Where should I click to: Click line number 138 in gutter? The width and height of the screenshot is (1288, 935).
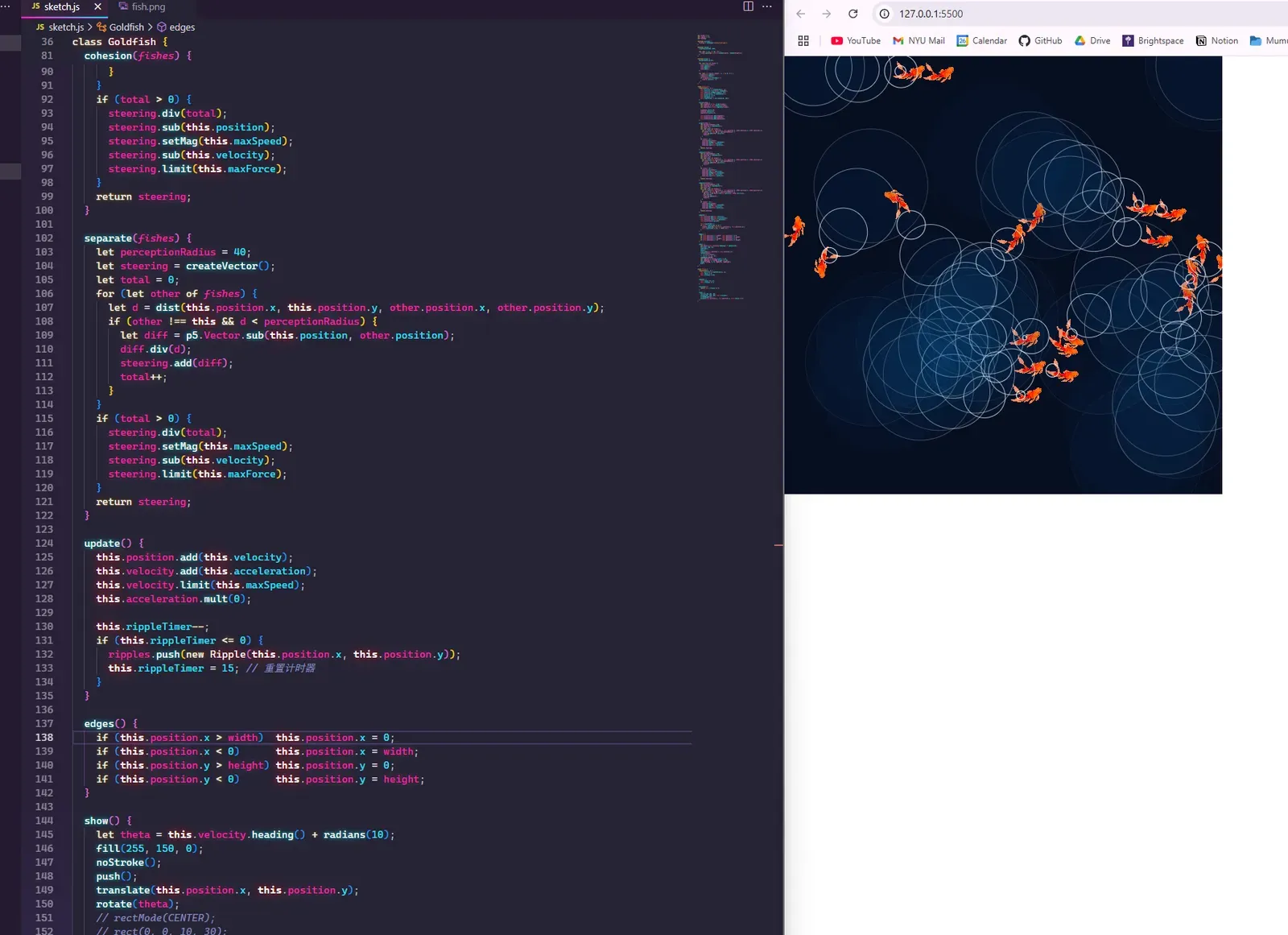[x=44, y=738]
